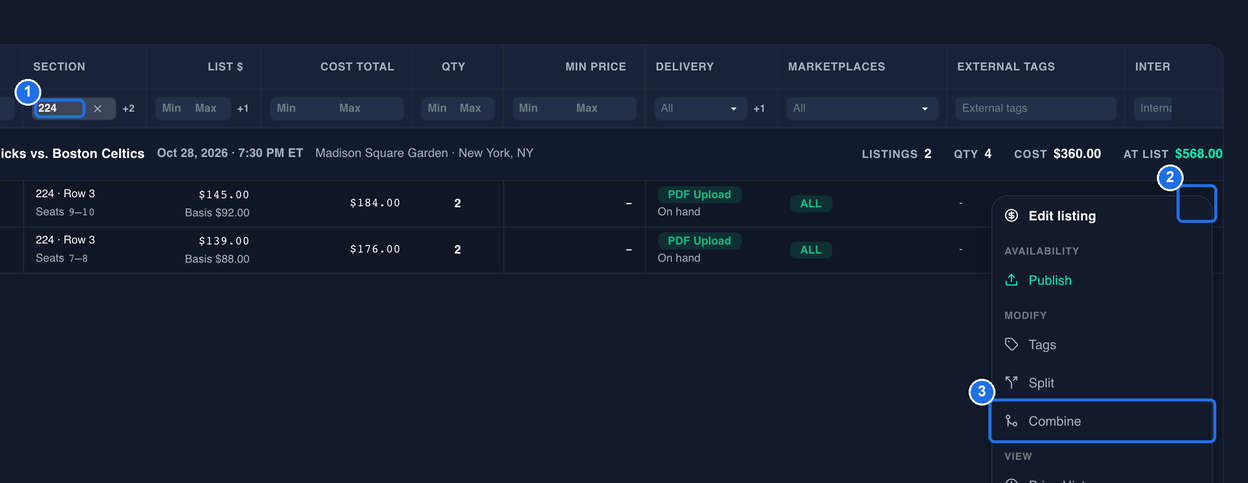1248x483 pixels.
Task: Click Max field under Min Price
Action: 587,108
